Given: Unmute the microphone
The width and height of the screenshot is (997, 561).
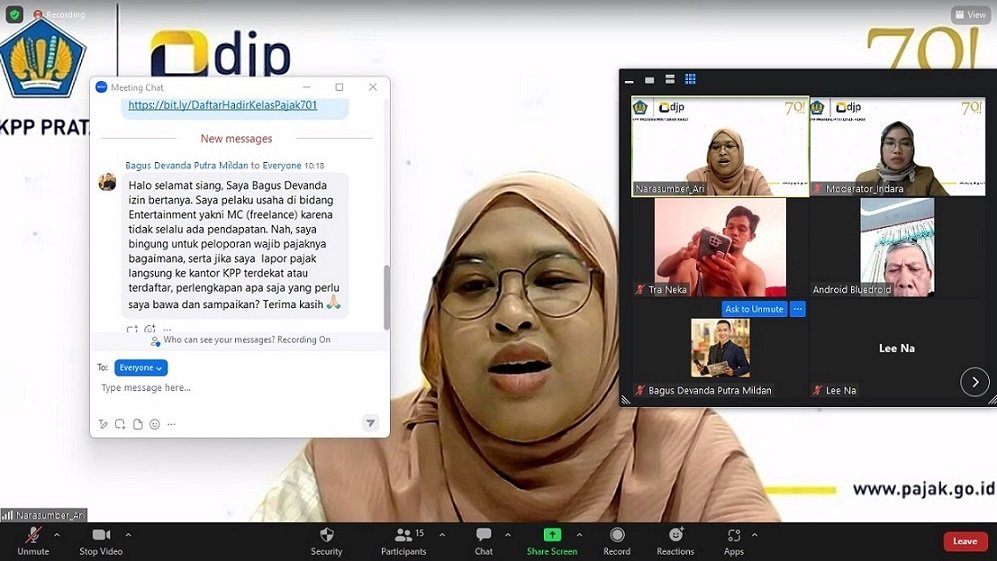Looking at the screenshot, I should coord(33,540).
